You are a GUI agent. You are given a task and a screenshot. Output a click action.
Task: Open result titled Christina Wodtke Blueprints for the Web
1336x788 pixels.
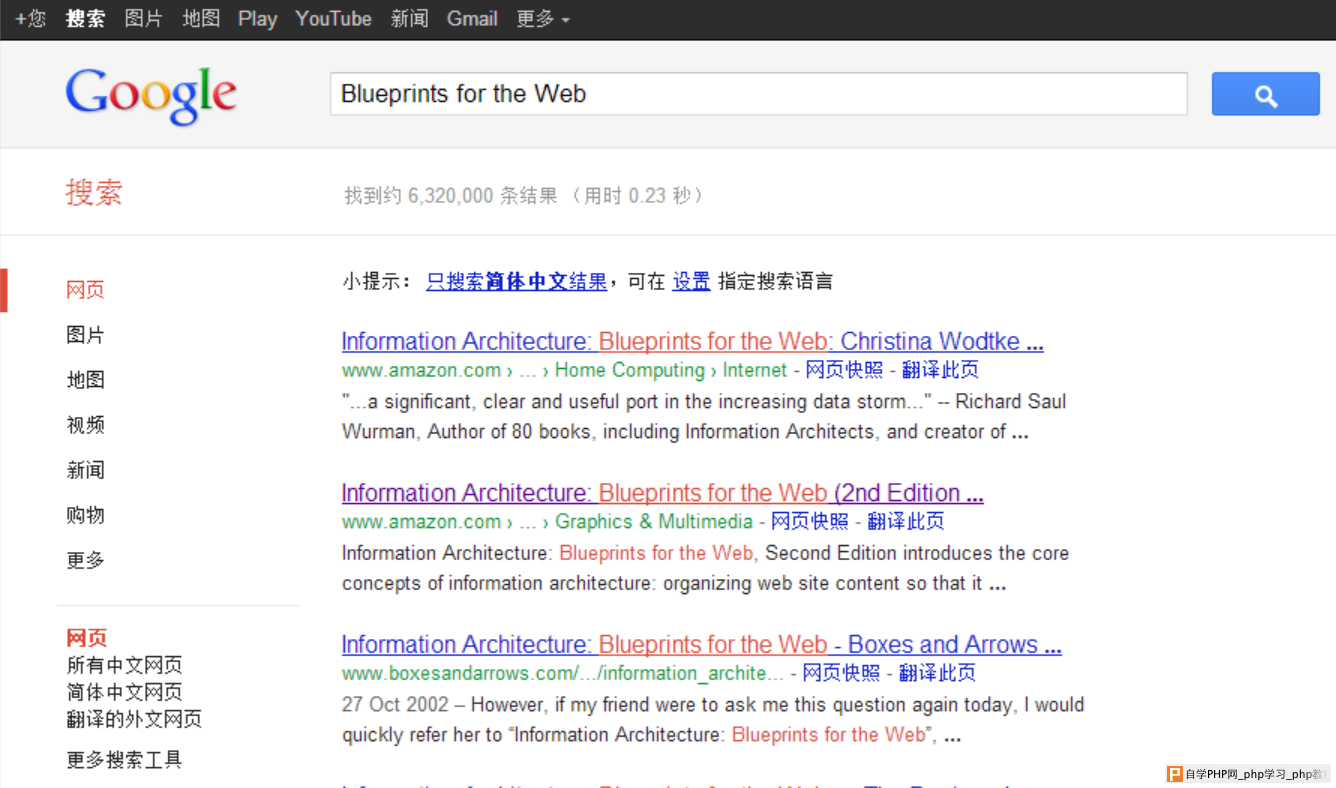692,341
